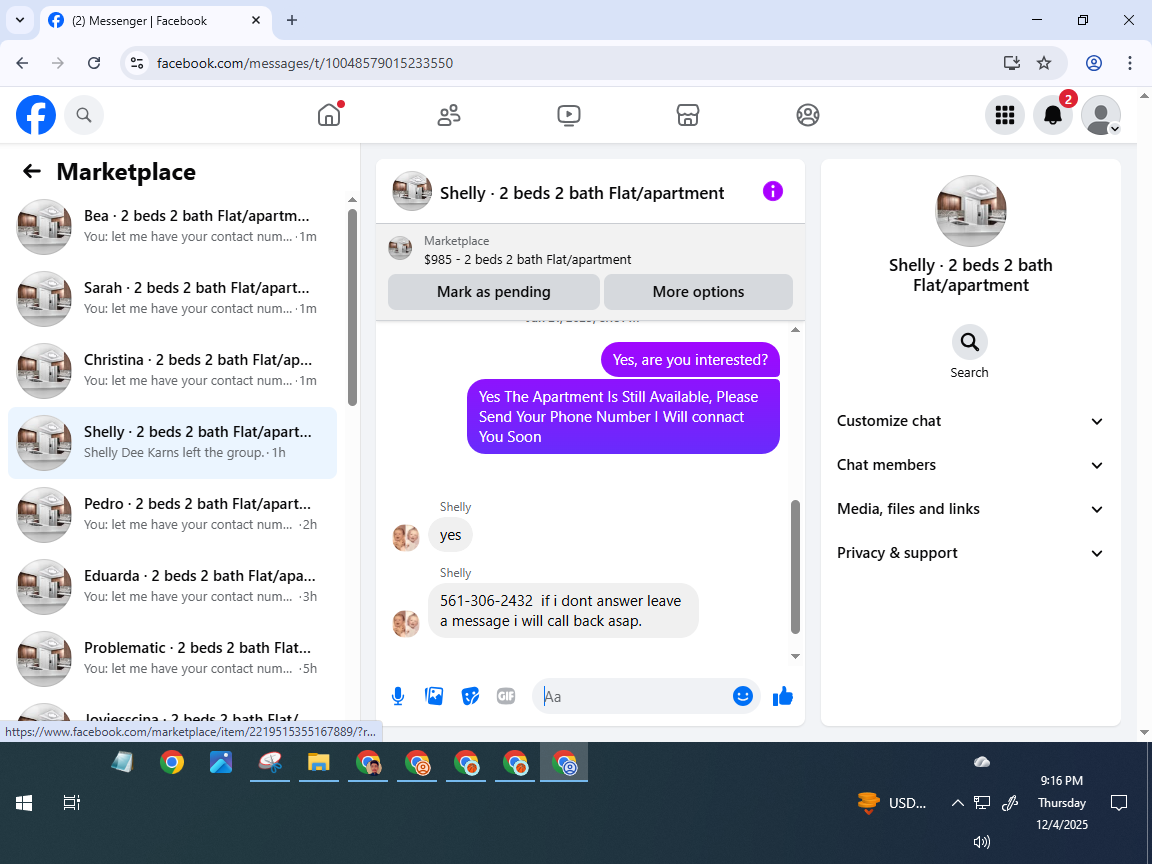
Task: Open Sarah conversation in the list
Action: (x=173, y=298)
